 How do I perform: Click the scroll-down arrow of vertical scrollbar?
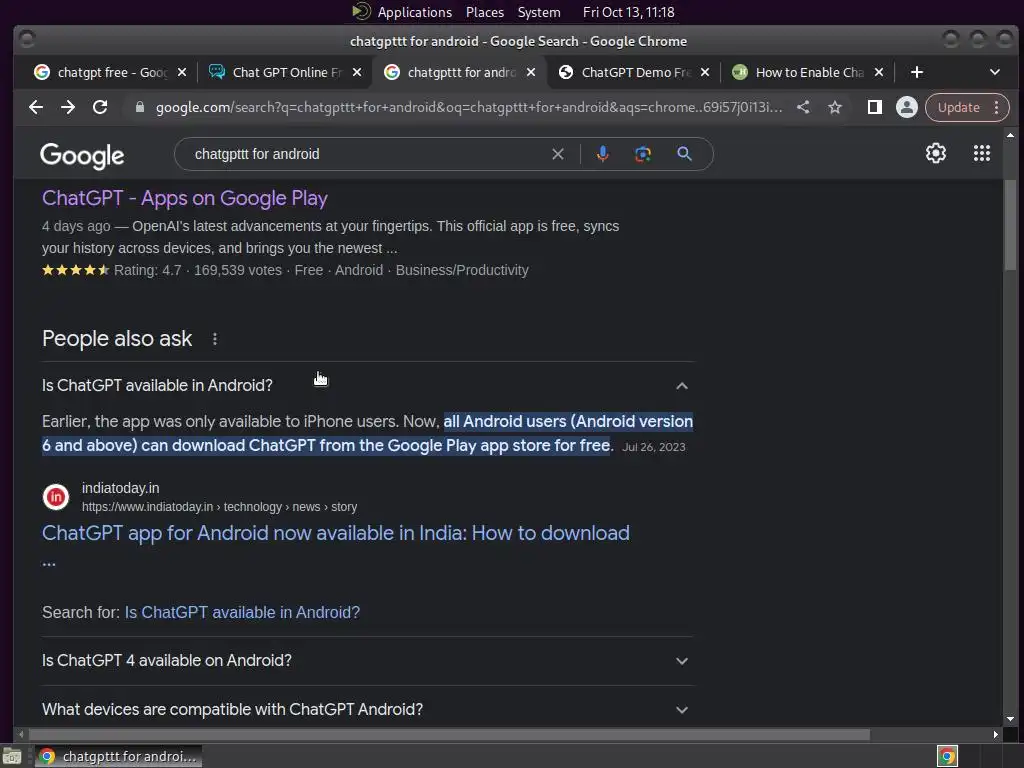[x=1010, y=719]
